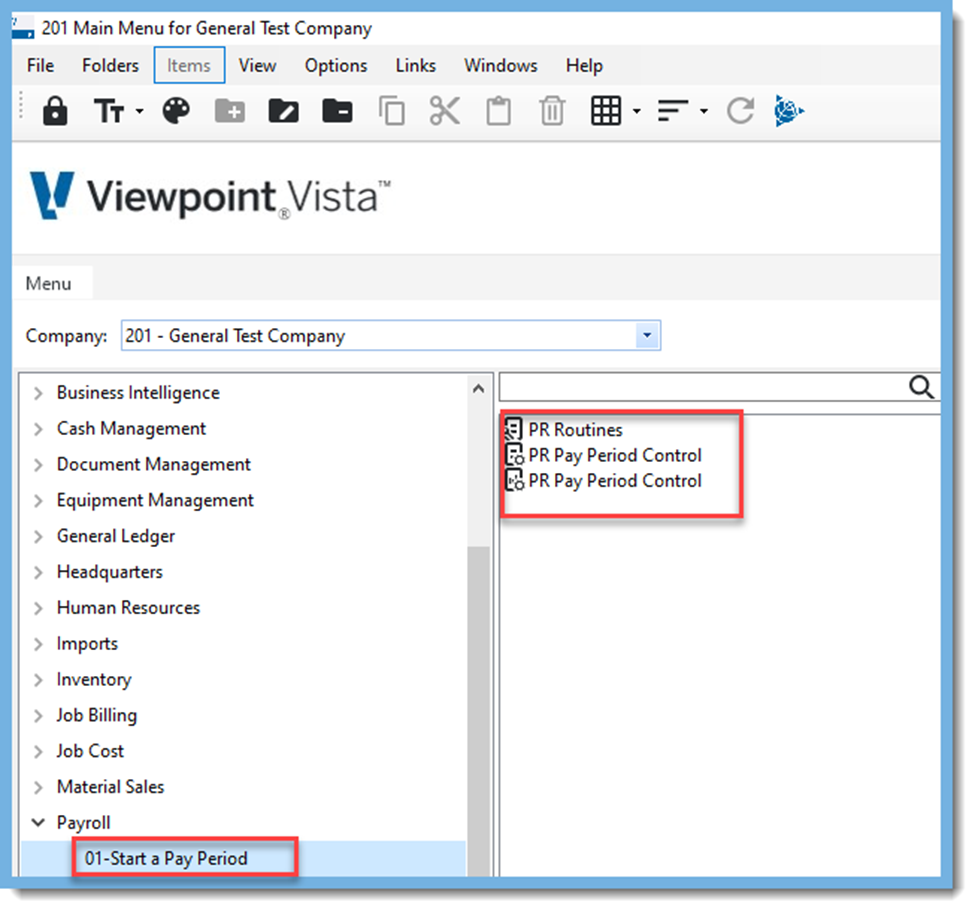Viewport: 975px width, 911px height.
Task: Expand the Document Management module
Action: (x=38, y=465)
